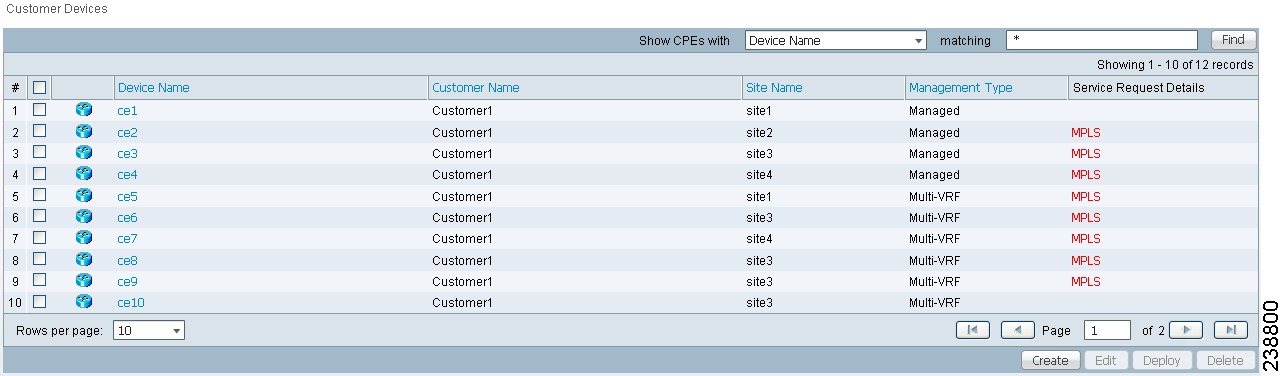Focus the matching search text field

point(1102,40)
